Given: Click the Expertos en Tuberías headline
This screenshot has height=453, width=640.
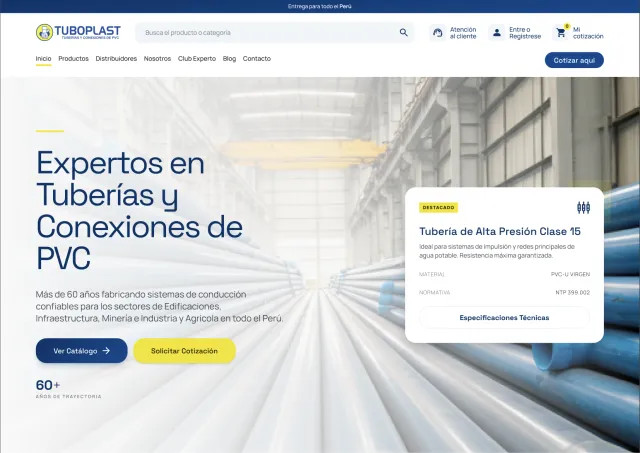Looking at the screenshot, I should coord(140,210).
